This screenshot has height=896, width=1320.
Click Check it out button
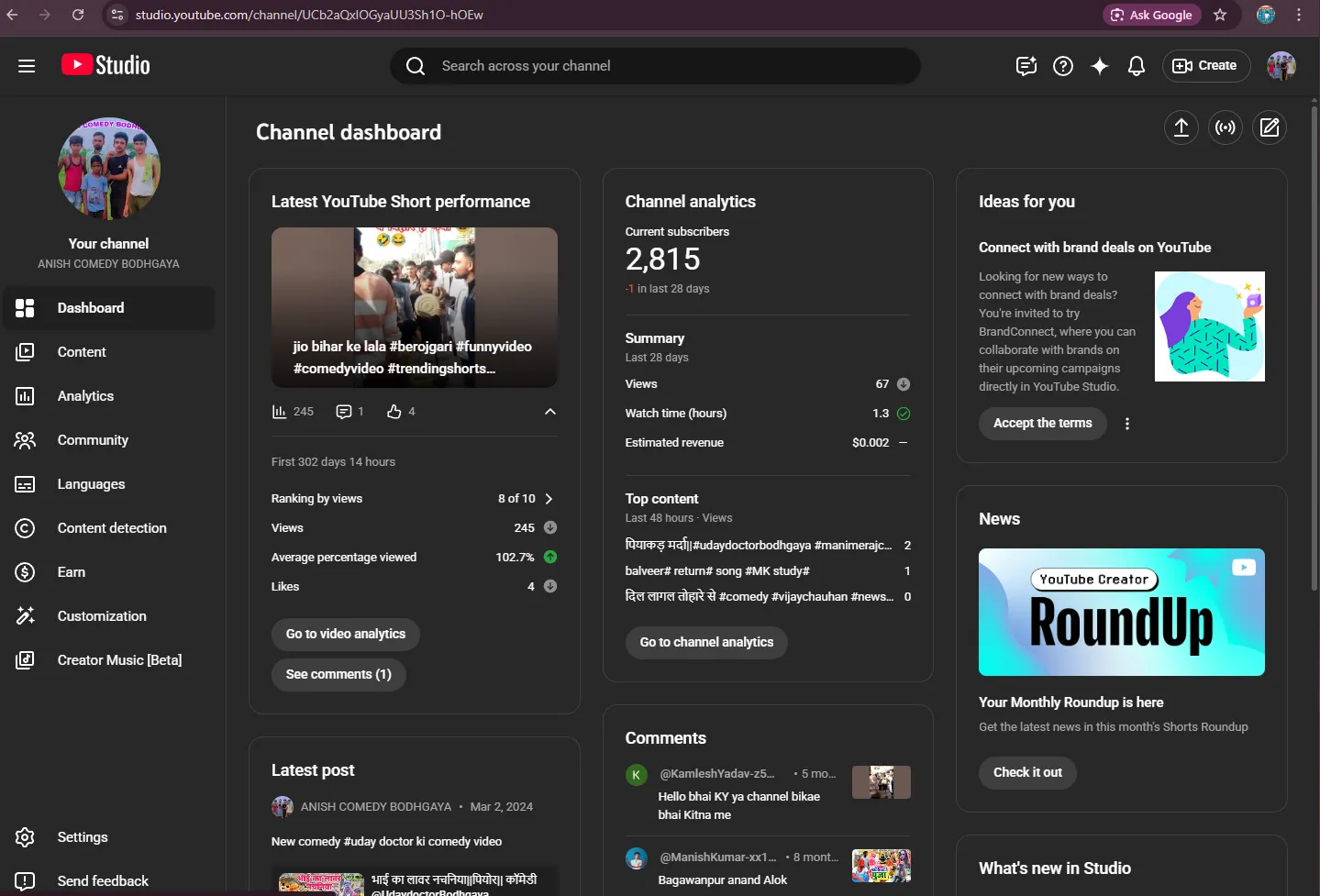click(x=1027, y=773)
